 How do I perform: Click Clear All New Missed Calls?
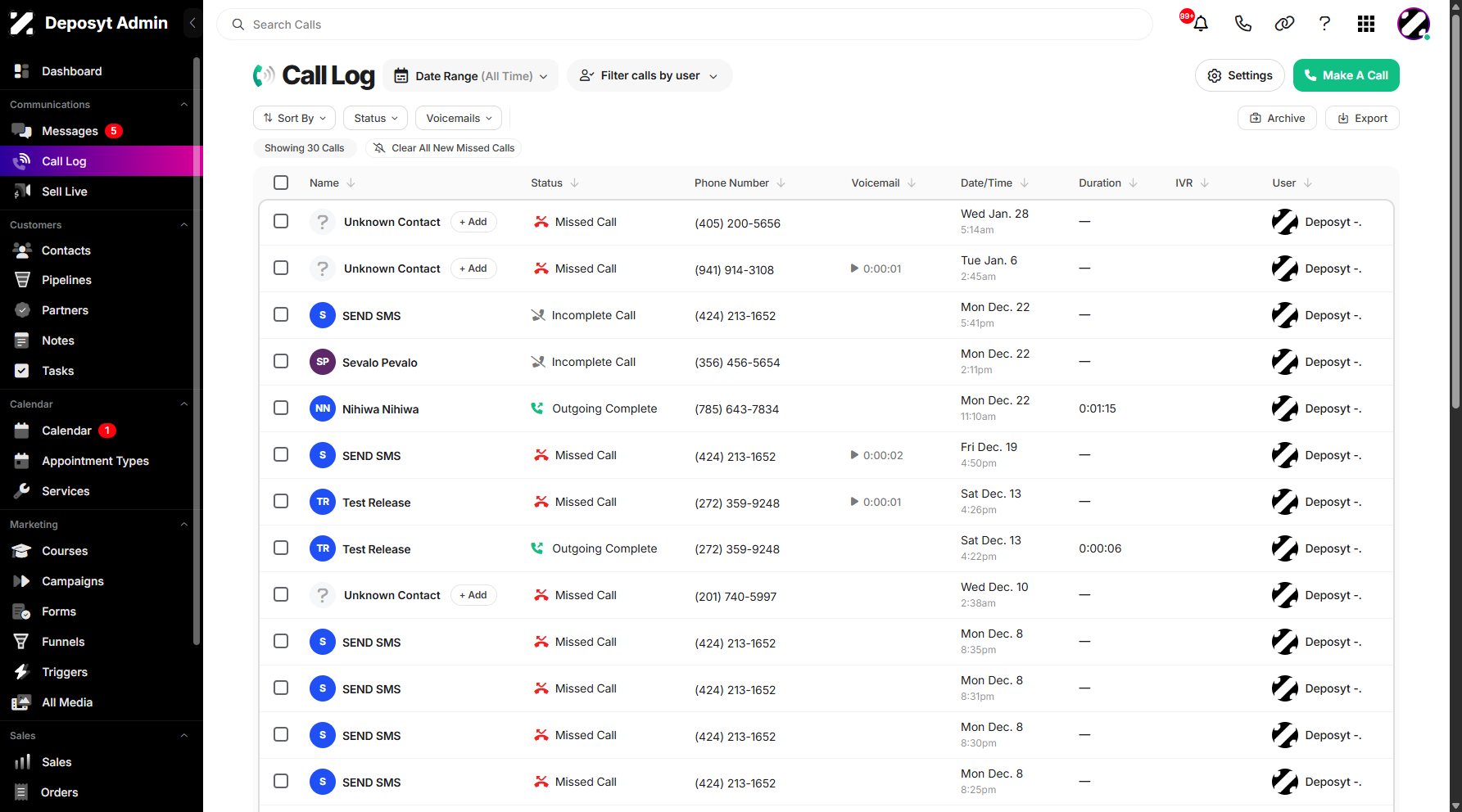(444, 148)
